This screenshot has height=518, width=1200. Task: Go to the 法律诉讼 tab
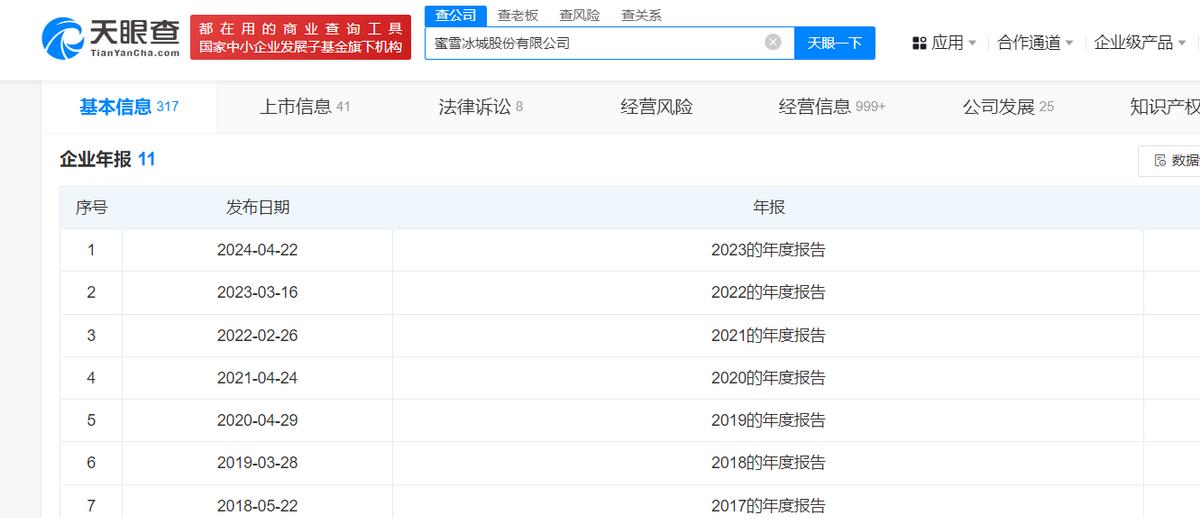(x=480, y=107)
